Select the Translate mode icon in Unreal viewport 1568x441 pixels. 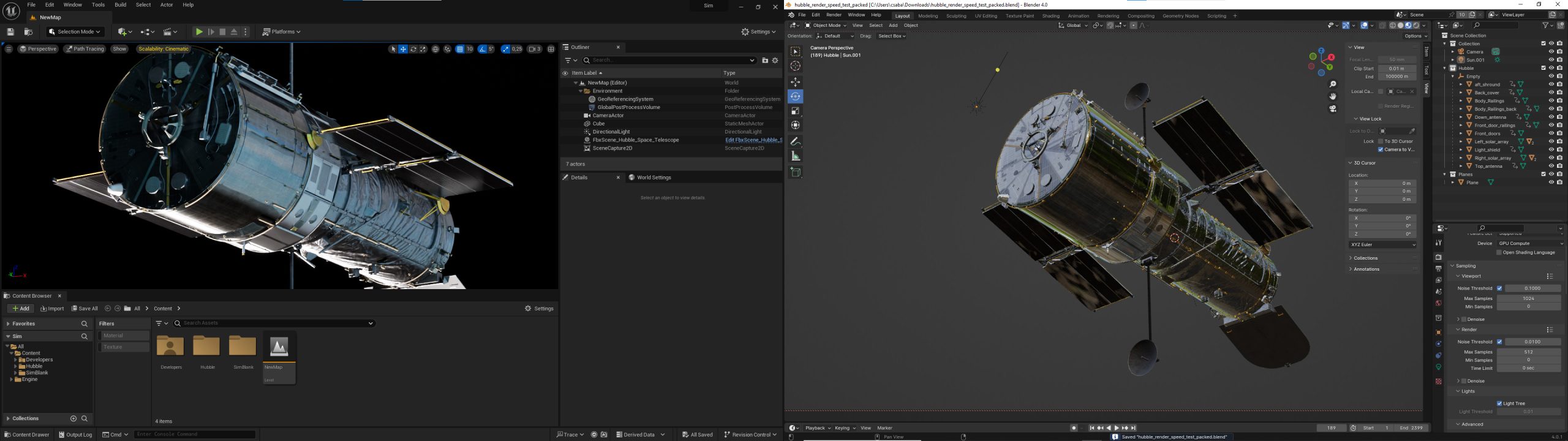(x=403, y=49)
